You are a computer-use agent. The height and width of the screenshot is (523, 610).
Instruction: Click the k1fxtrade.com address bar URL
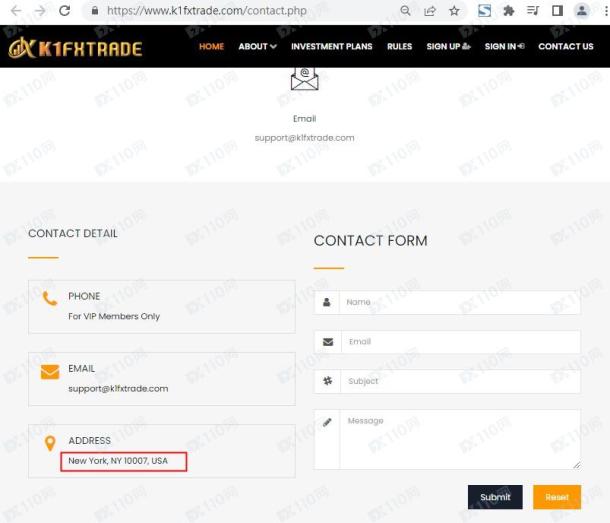pyautogui.click(x=207, y=11)
